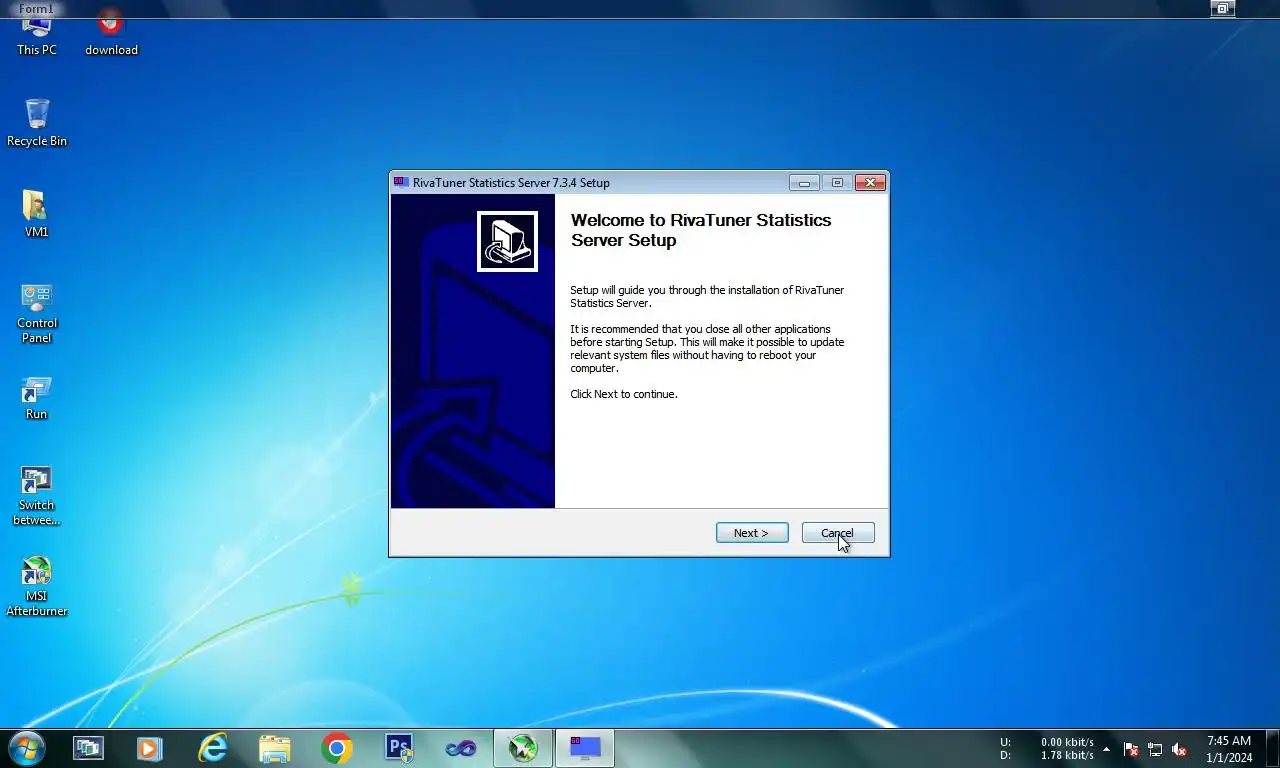This screenshot has height=768, width=1280.
Task: Click the network speed meter on taskbar
Action: click(1047, 749)
